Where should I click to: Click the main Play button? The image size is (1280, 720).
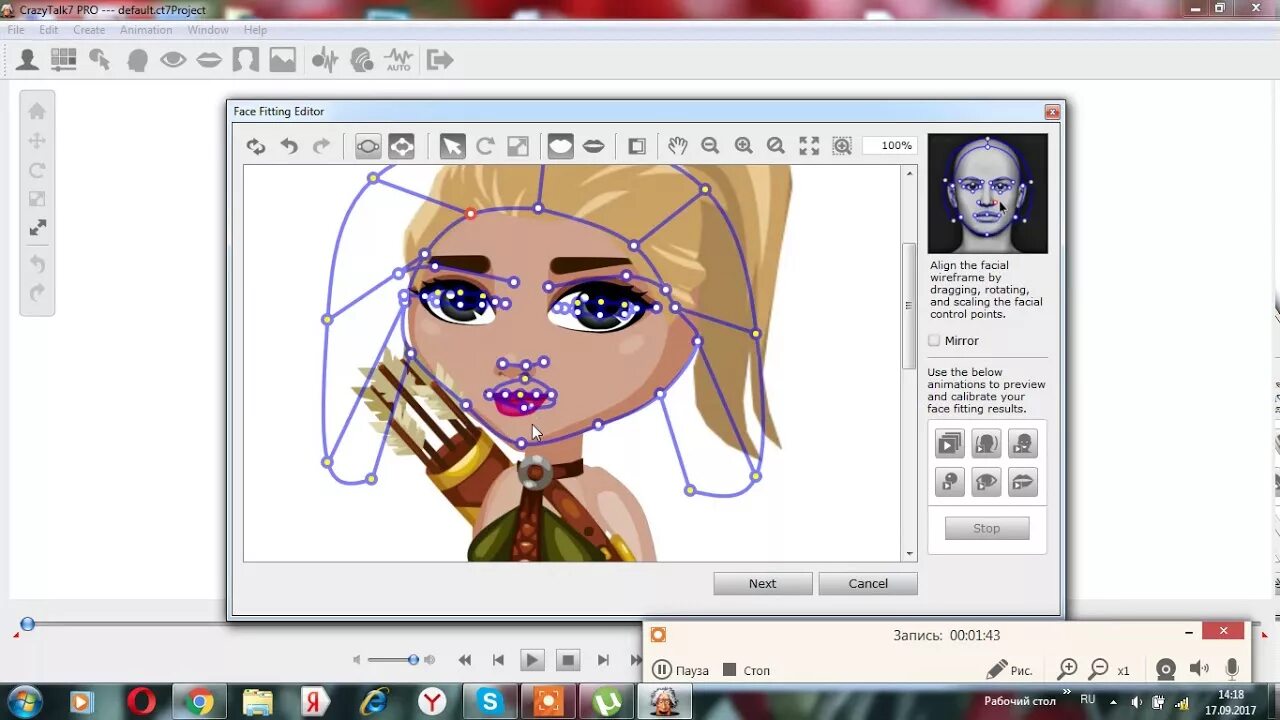tap(532, 660)
